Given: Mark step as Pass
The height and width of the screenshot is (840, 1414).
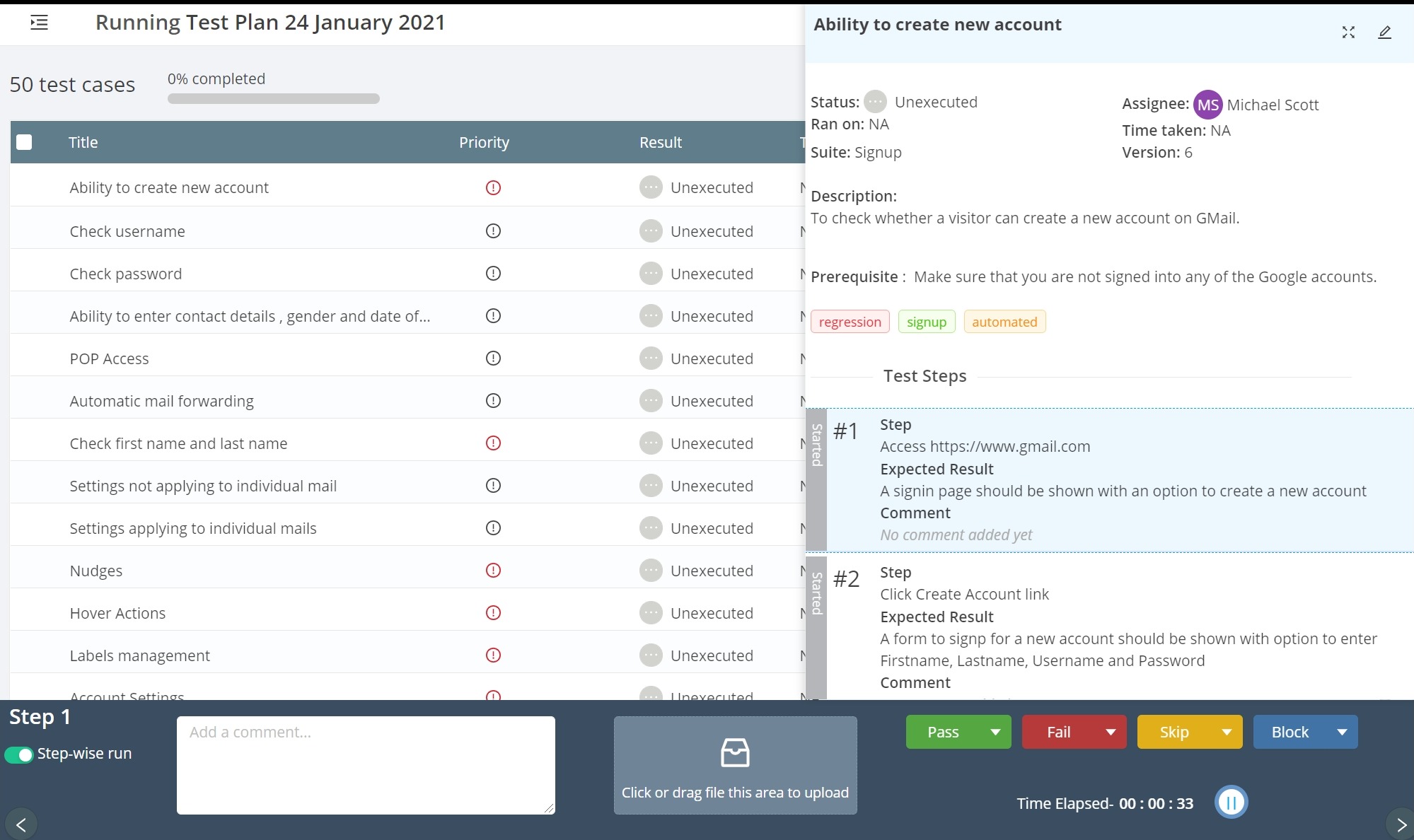Looking at the screenshot, I should pyautogui.click(x=943, y=732).
